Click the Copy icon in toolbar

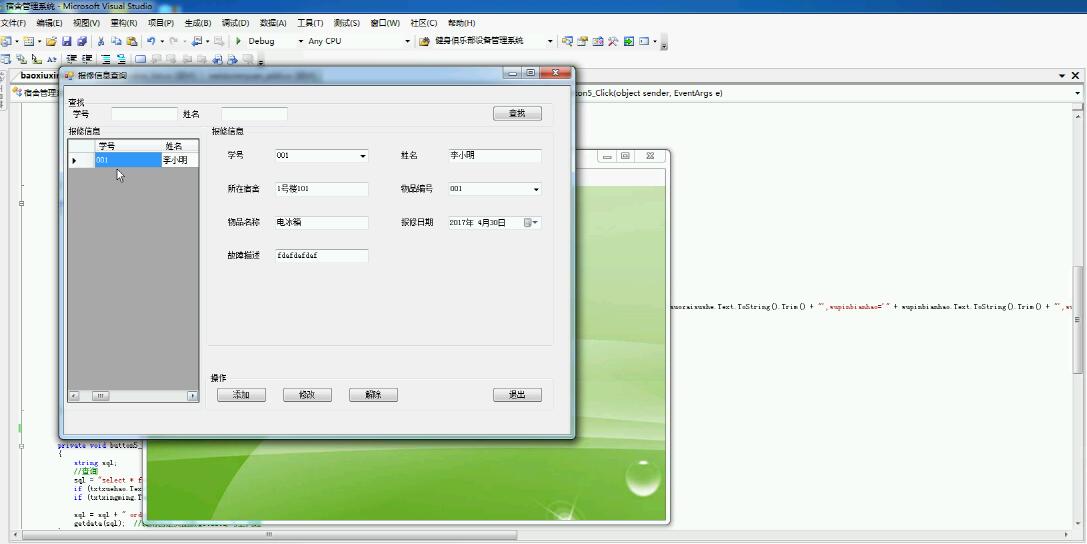pos(116,41)
